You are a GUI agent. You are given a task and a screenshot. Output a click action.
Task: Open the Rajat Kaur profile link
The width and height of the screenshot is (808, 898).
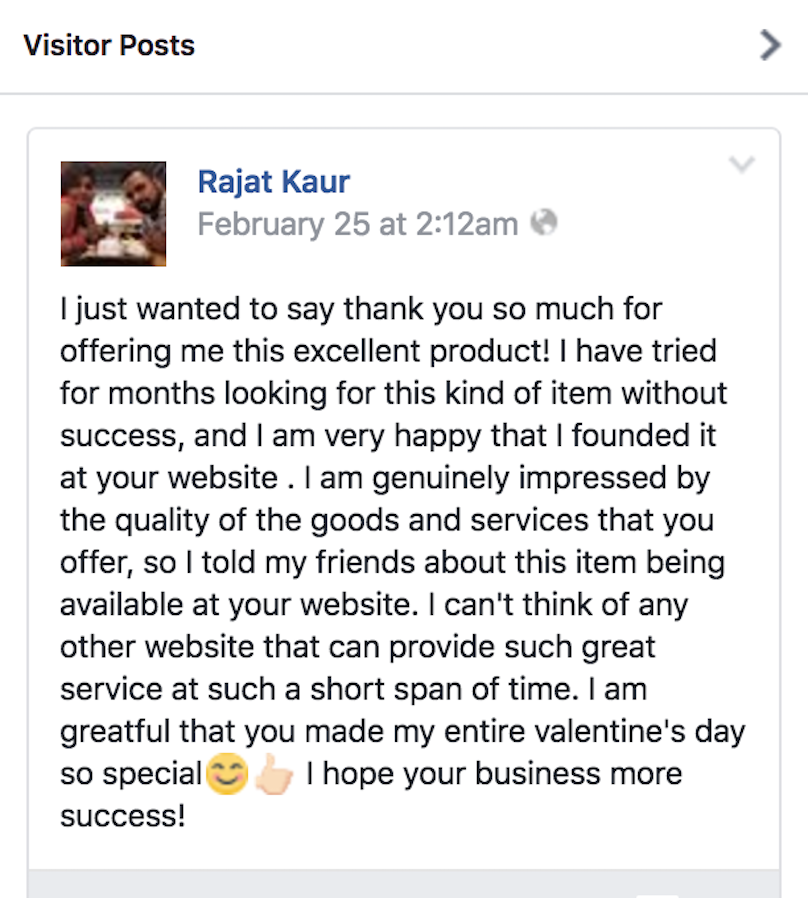[273, 181]
